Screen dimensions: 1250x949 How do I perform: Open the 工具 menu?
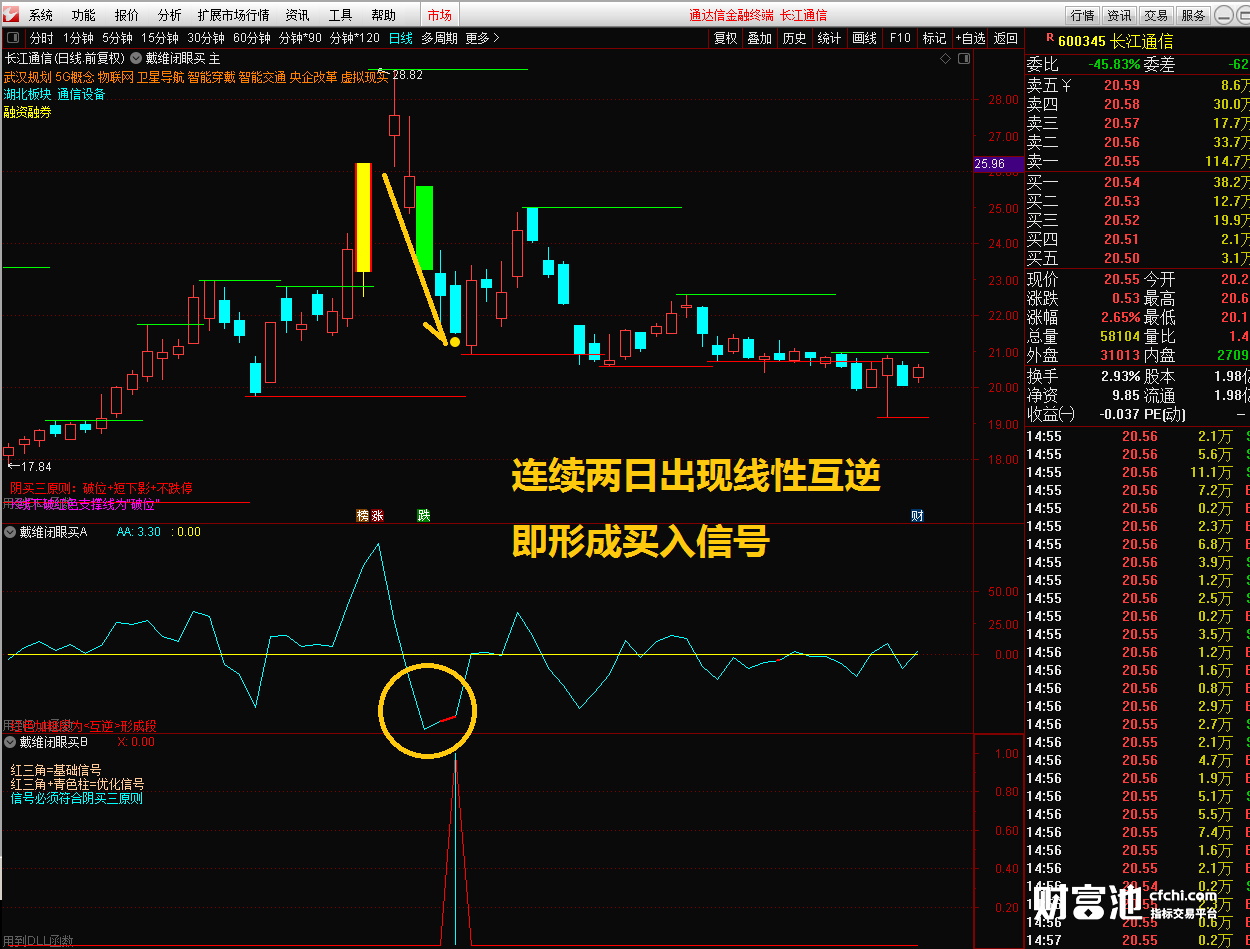coord(341,15)
